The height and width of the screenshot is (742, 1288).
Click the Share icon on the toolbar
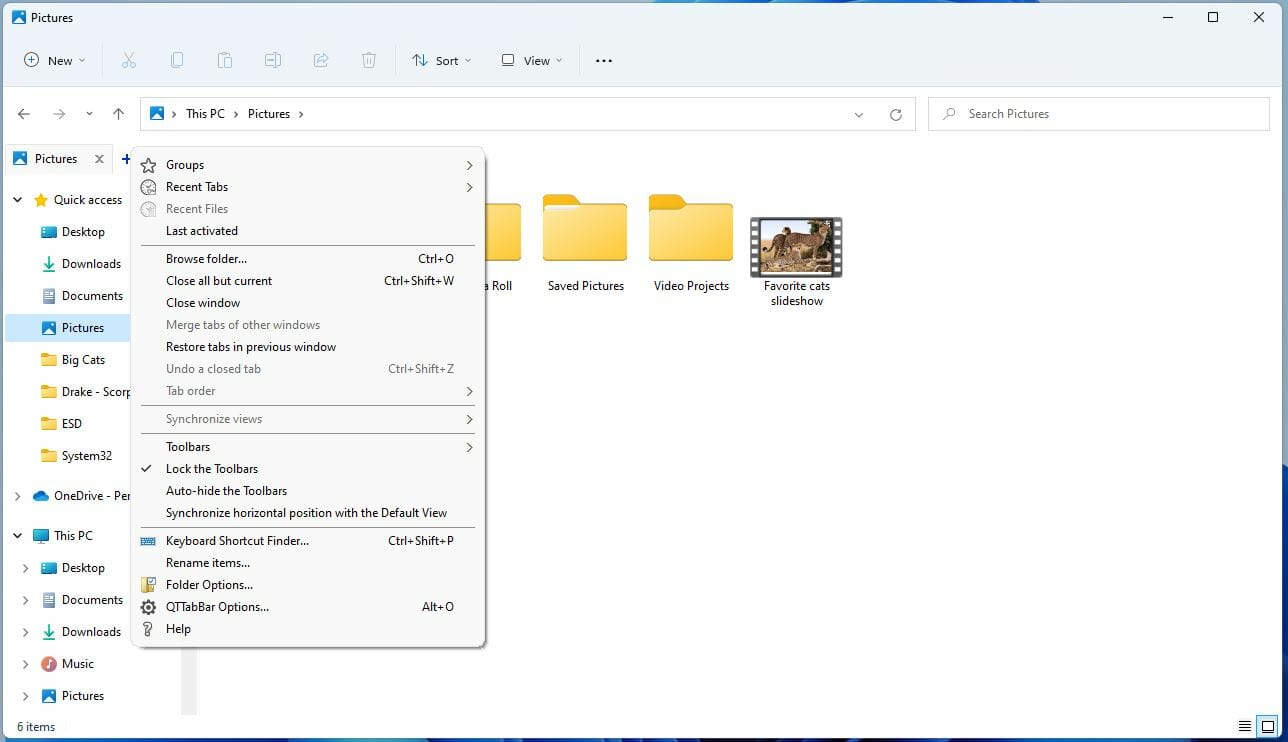pos(320,60)
